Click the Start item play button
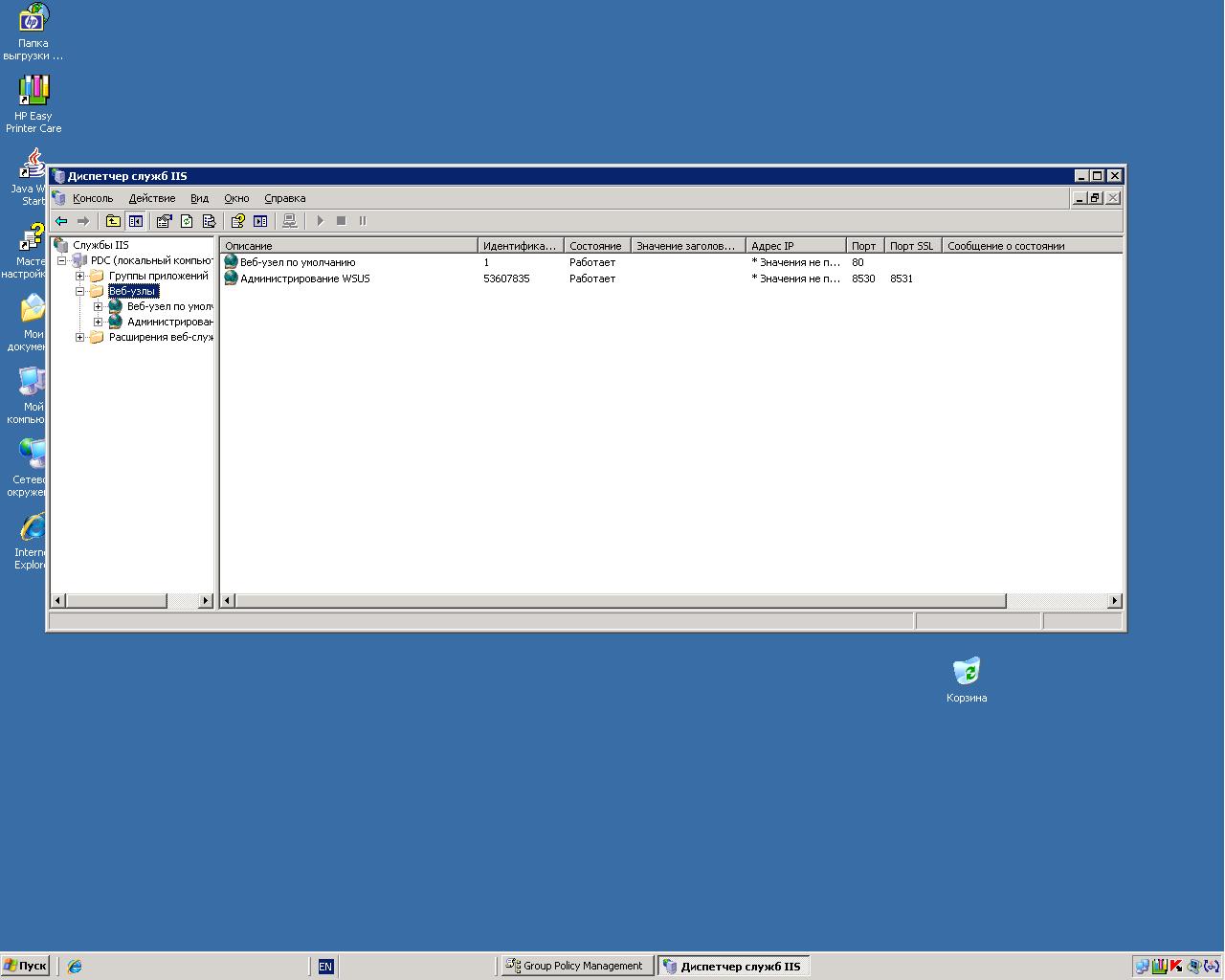The width and height of the screenshot is (1225, 980). 320,221
